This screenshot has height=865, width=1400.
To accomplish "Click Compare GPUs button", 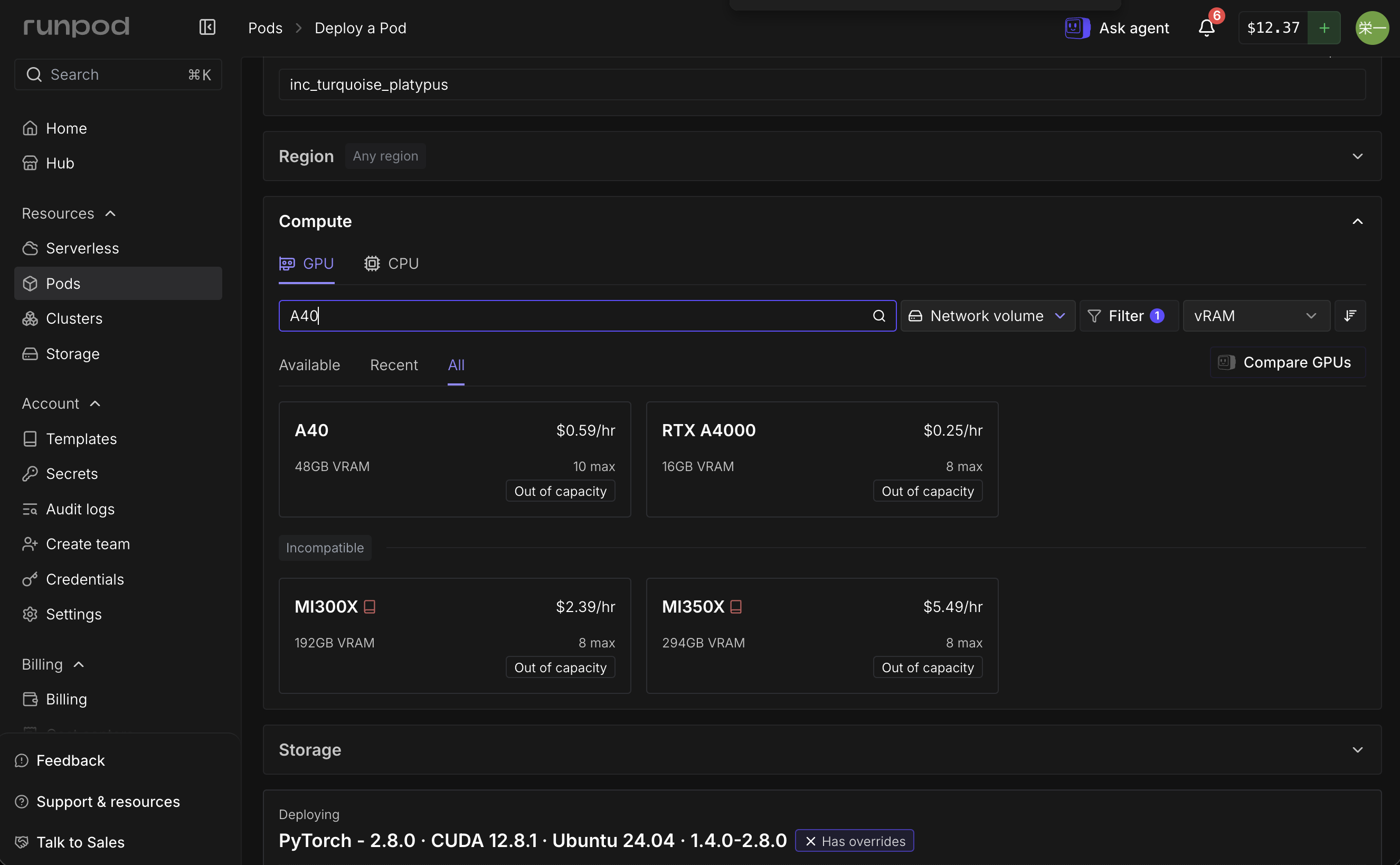I will pyautogui.click(x=1288, y=362).
